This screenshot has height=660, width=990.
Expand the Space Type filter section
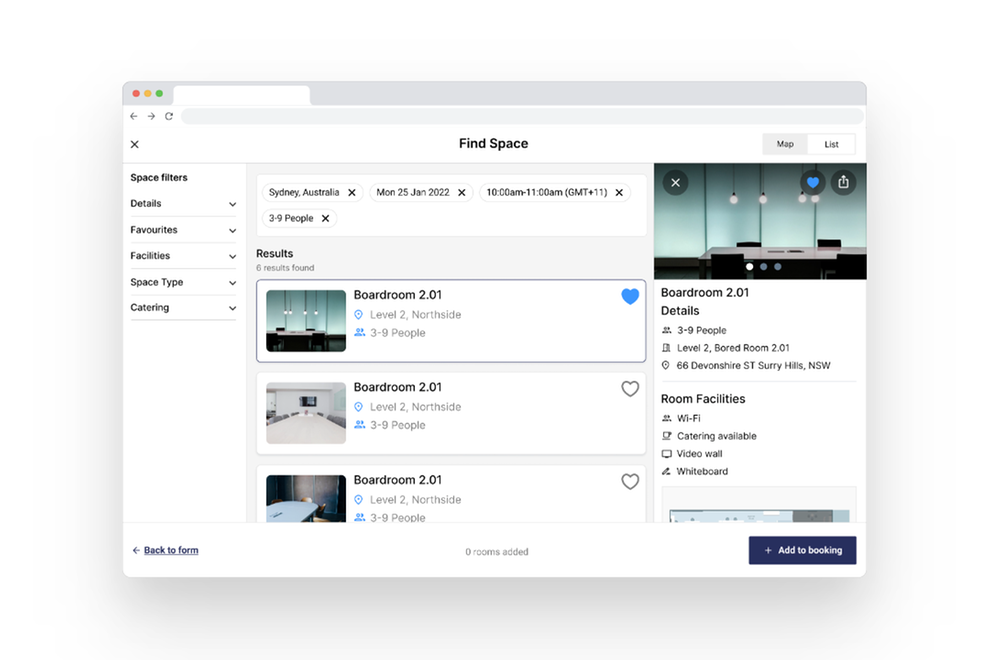[230, 282]
